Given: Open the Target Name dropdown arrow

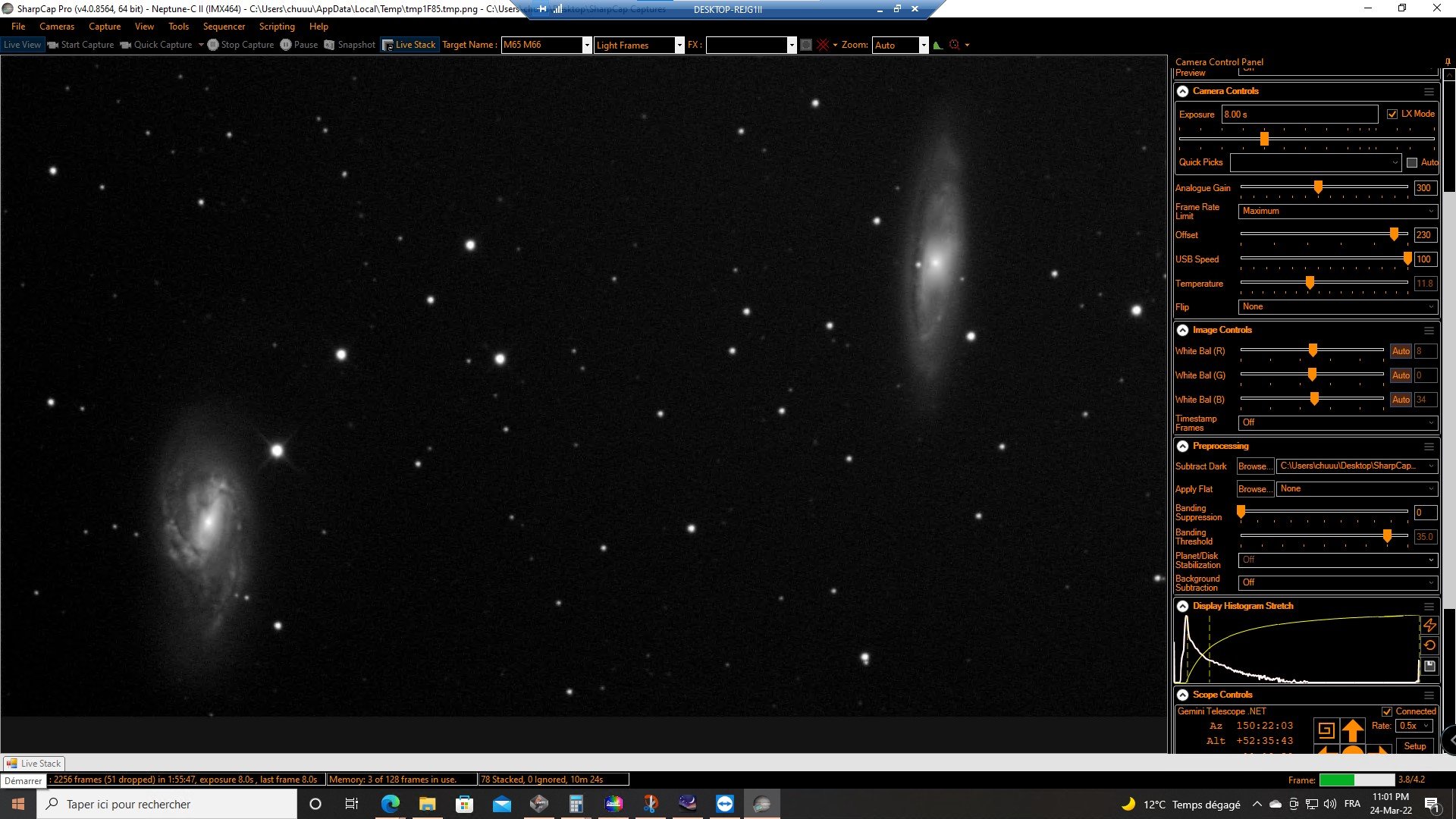Looking at the screenshot, I should [x=587, y=45].
